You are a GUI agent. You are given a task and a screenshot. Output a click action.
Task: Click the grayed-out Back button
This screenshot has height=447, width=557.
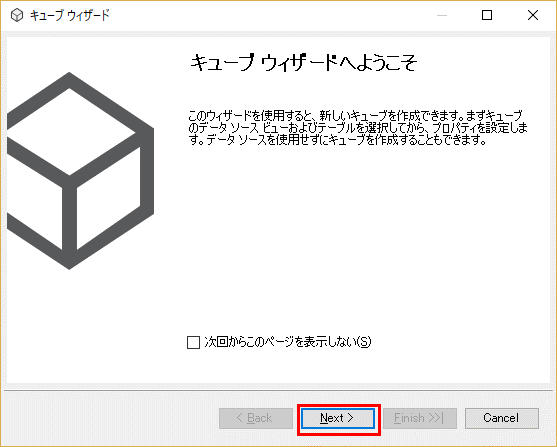point(256,418)
